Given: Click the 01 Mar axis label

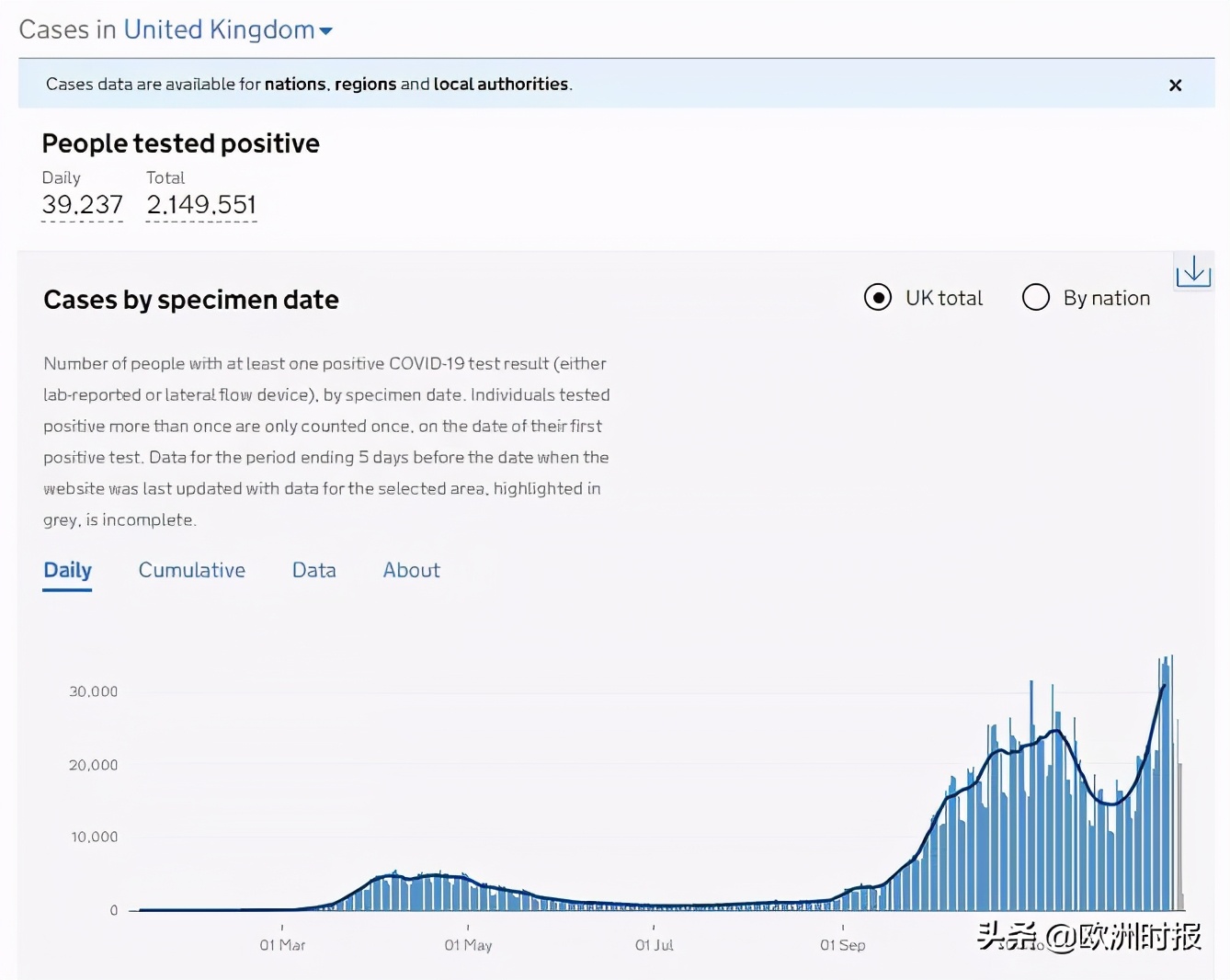Looking at the screenshot, I should (x=282, y=945).
